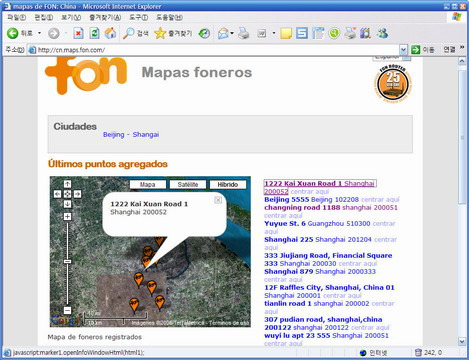The image size is (469, 360).
Task: Open the 도구(T) menu
Action: 139,17
